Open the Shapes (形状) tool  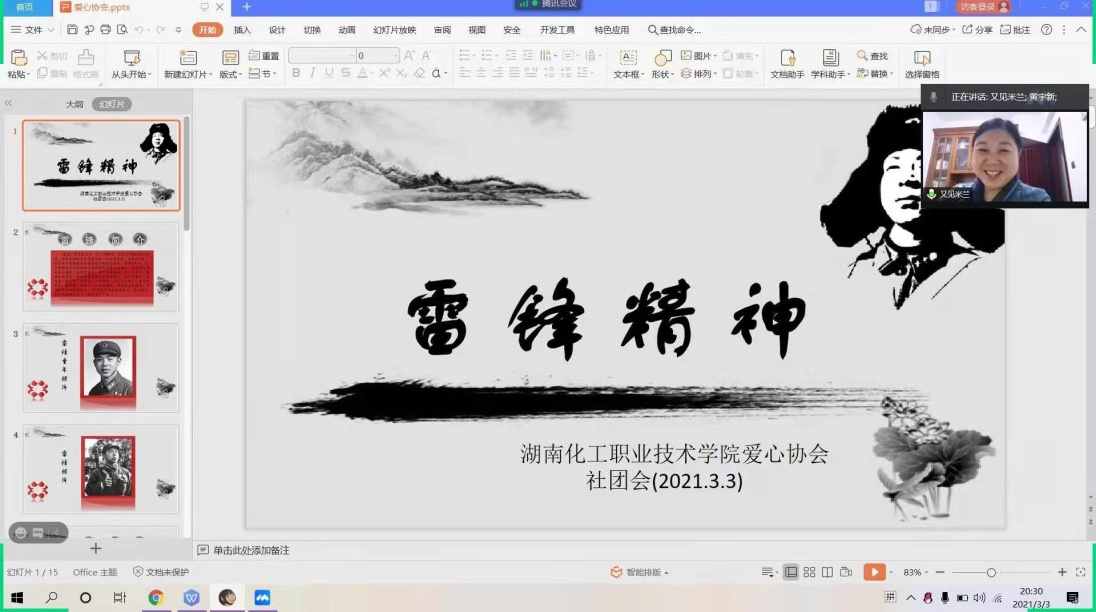pos(662,63)
